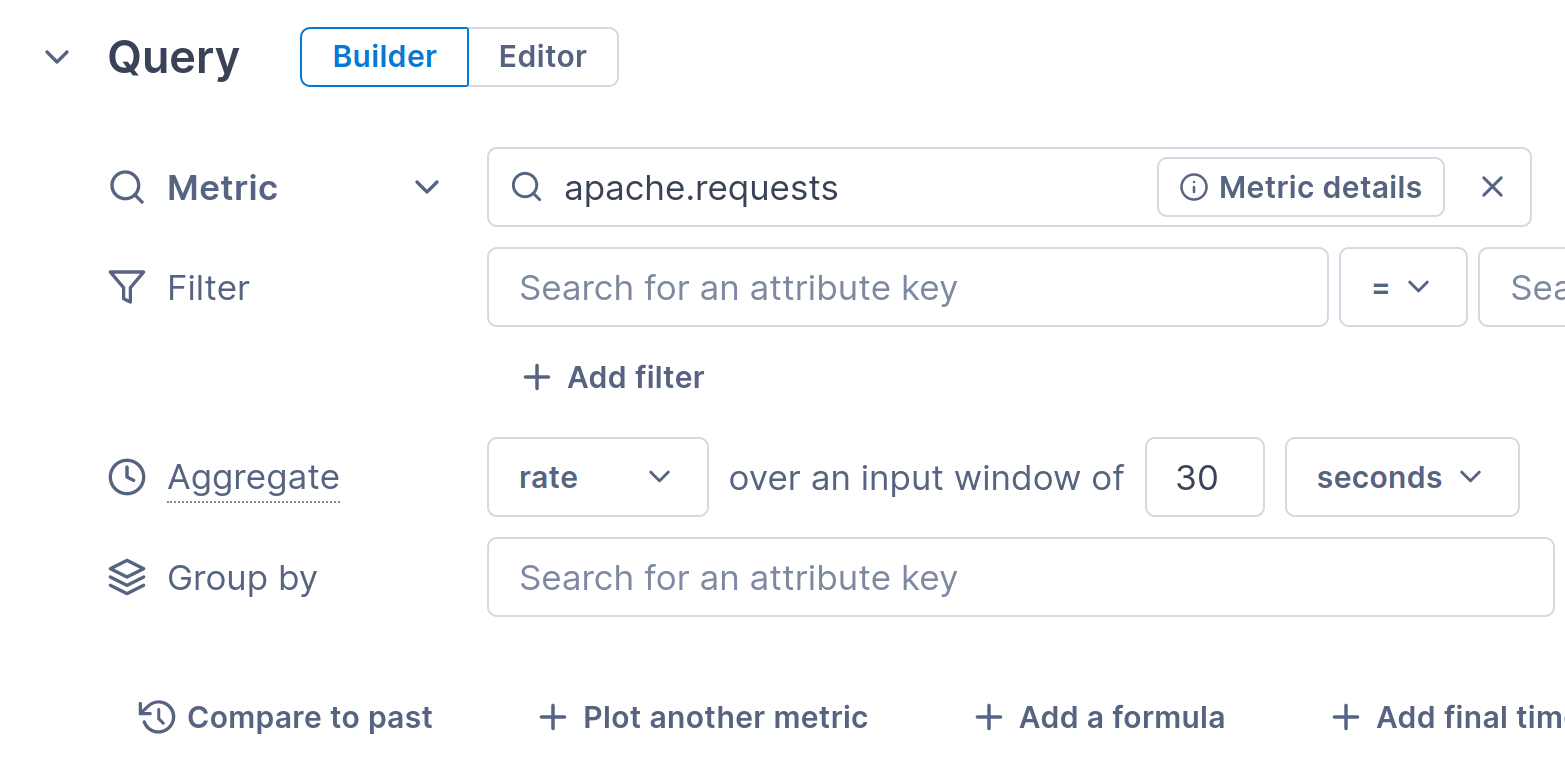Click the Metric magnifier icon
This screenshot has width=1565, height=782.
(127, 188)
